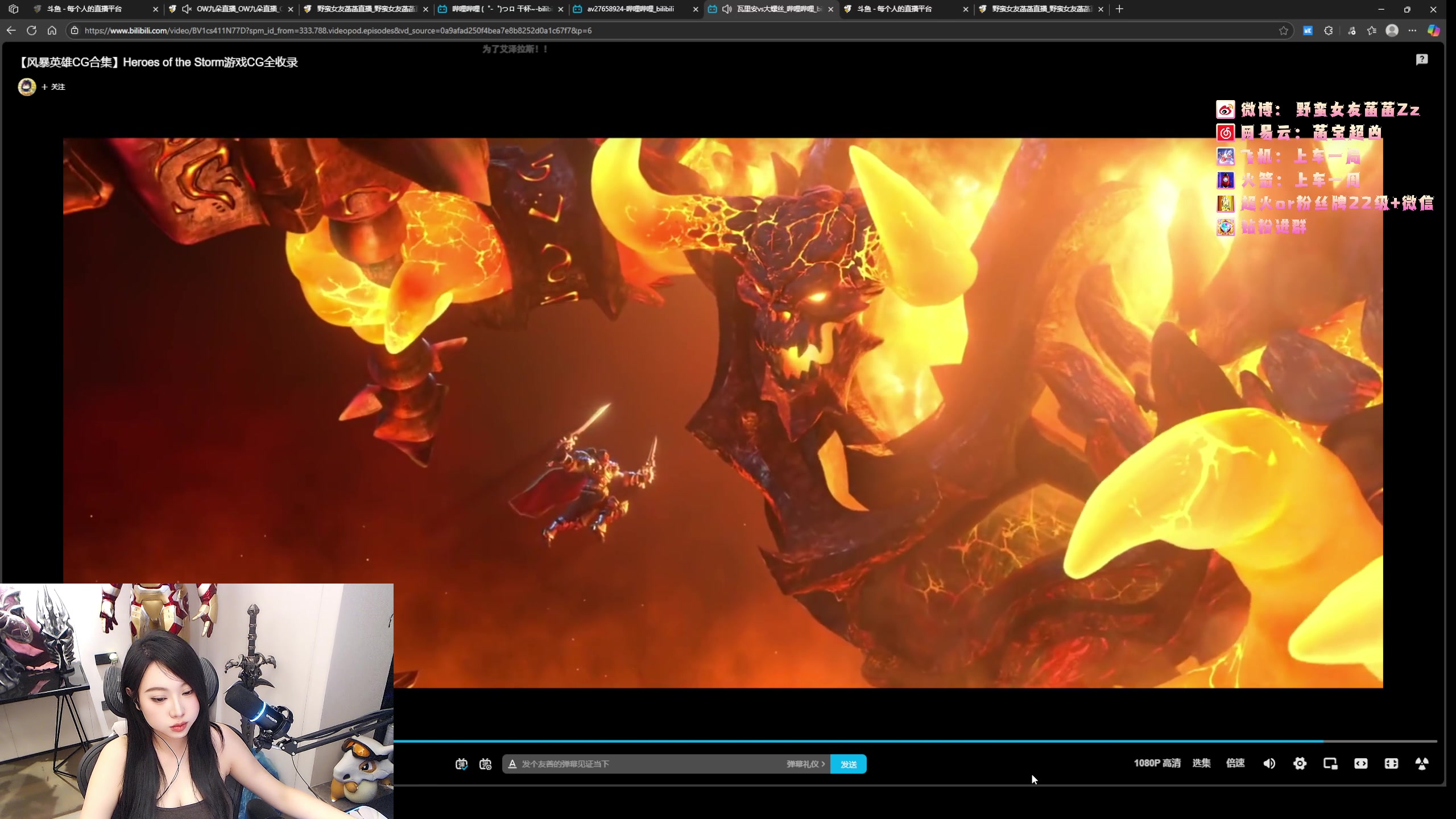Close the 哔哩哔哩 干杯 tab

(x=561, y=9)
